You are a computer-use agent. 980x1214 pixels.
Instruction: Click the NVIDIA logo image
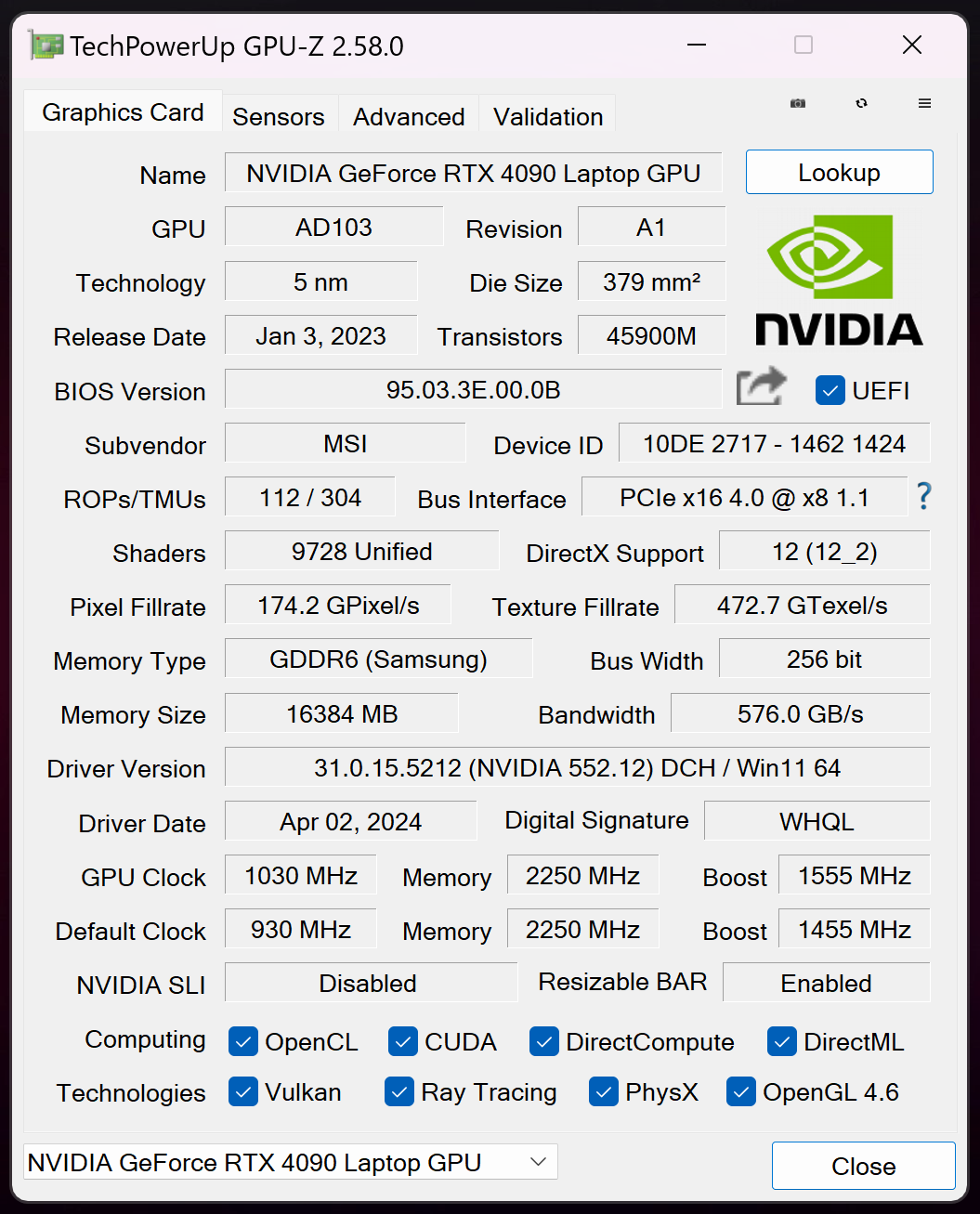[839, 281]
